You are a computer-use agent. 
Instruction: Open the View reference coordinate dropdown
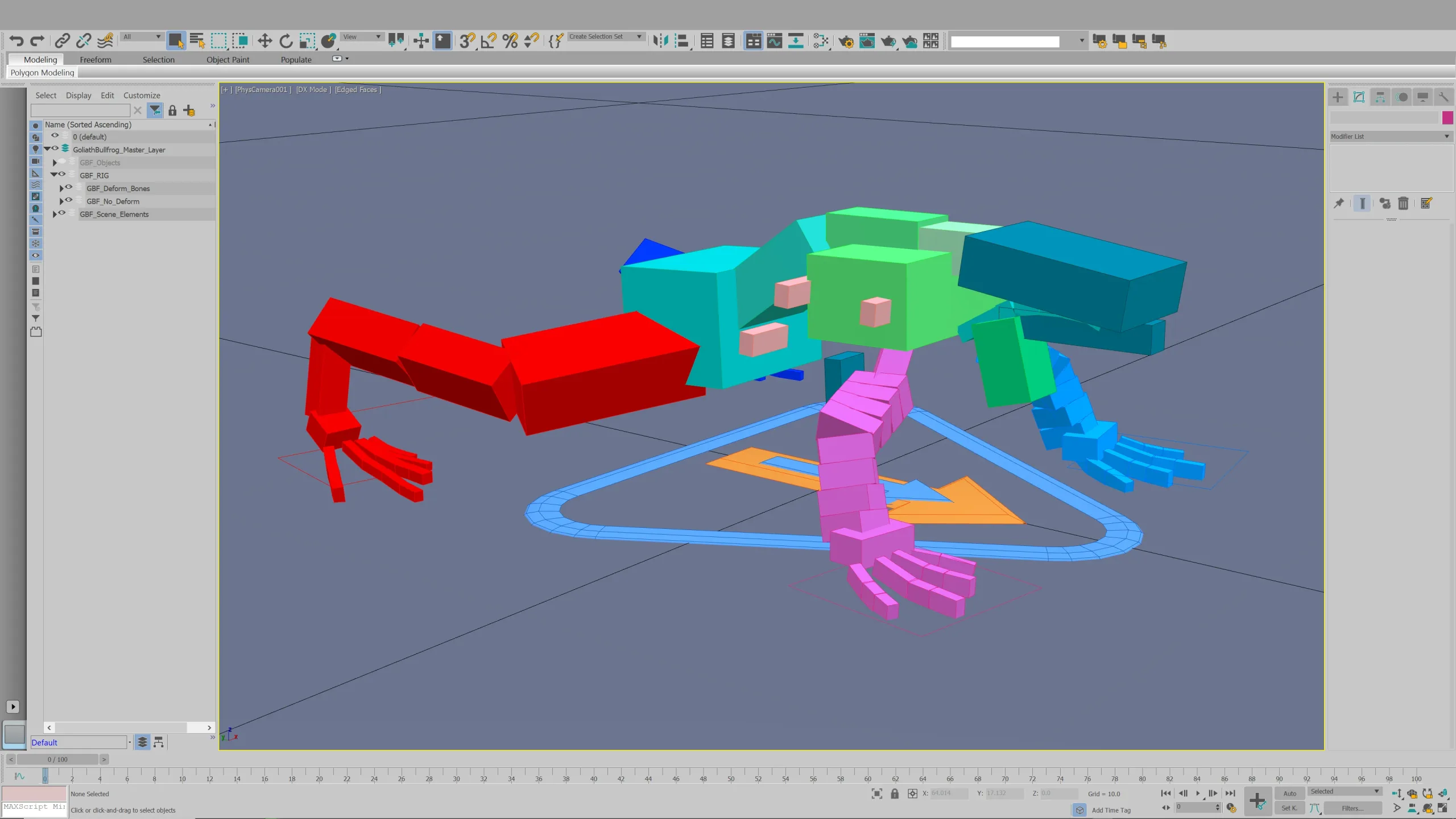362,37
